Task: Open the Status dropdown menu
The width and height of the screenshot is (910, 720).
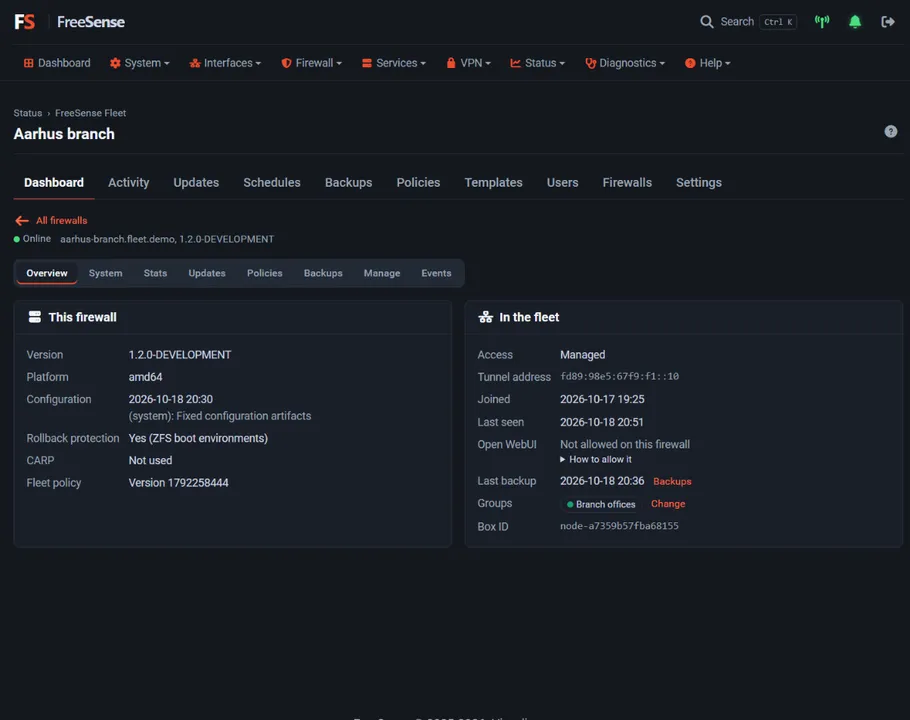Action: pos(537,63)
